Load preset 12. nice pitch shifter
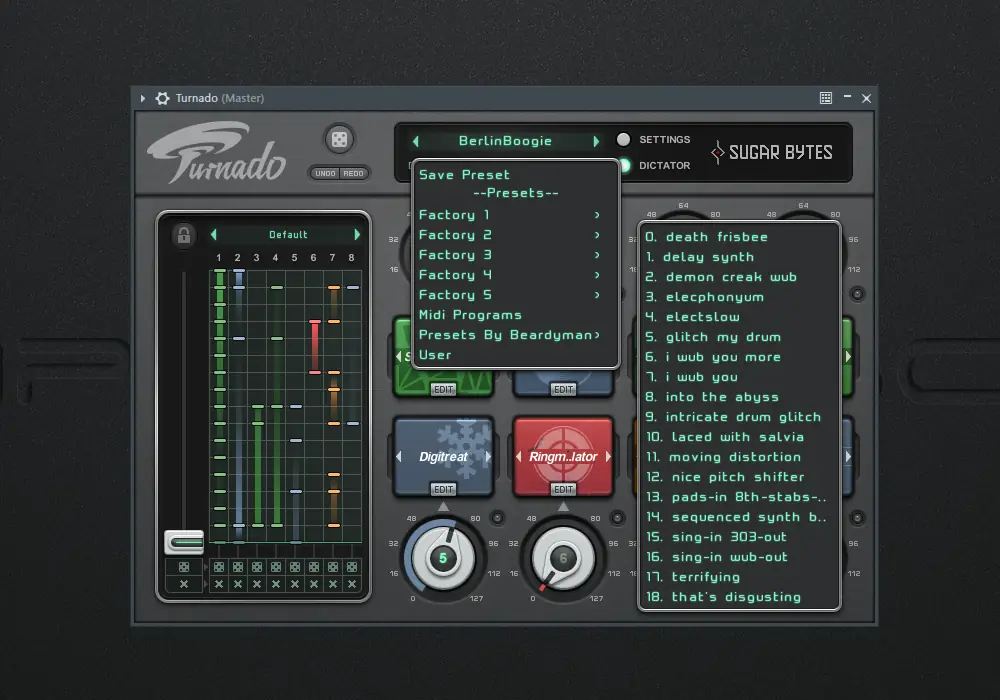This screenshot has height=700, width=1000. [740, 477]
